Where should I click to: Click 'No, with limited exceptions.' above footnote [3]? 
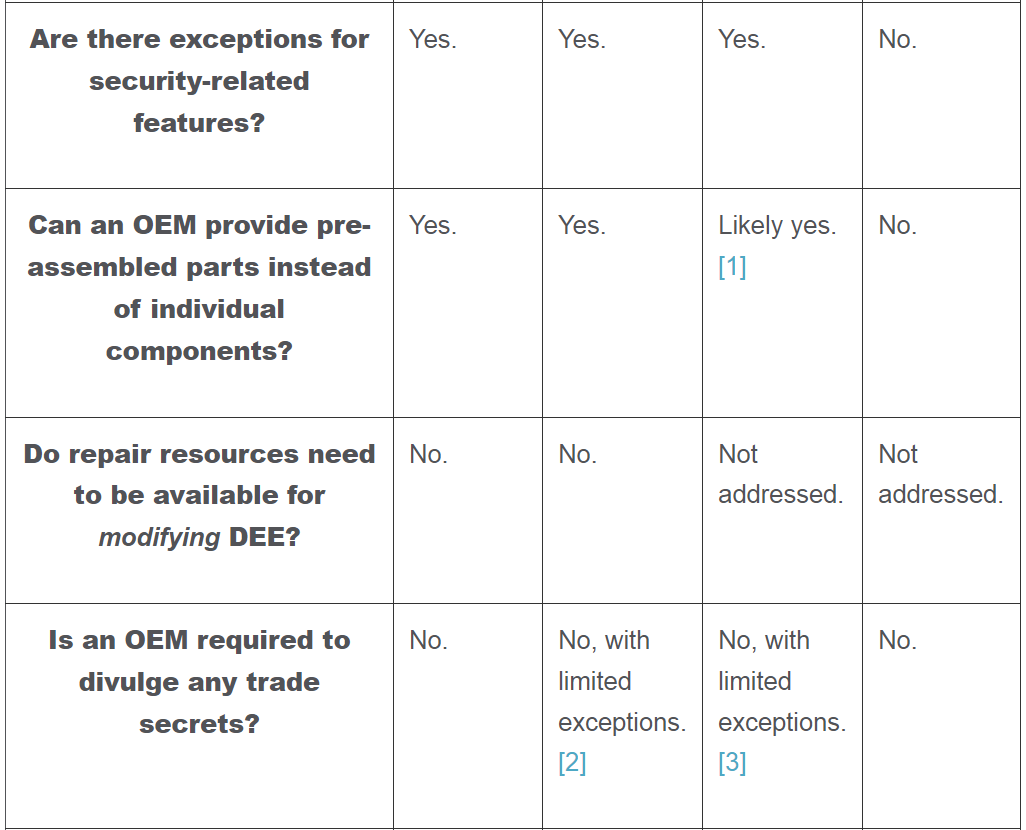click(781, 681)
